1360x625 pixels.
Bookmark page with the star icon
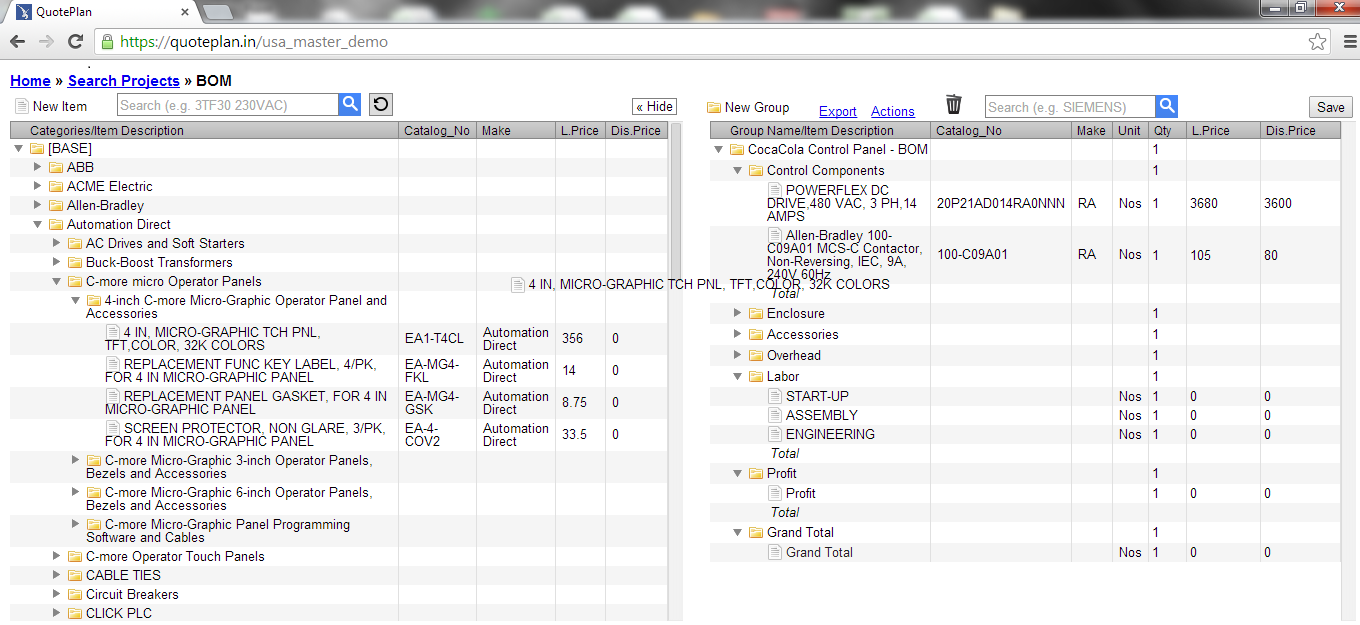pyautogui.click(x=1318, y=42)
